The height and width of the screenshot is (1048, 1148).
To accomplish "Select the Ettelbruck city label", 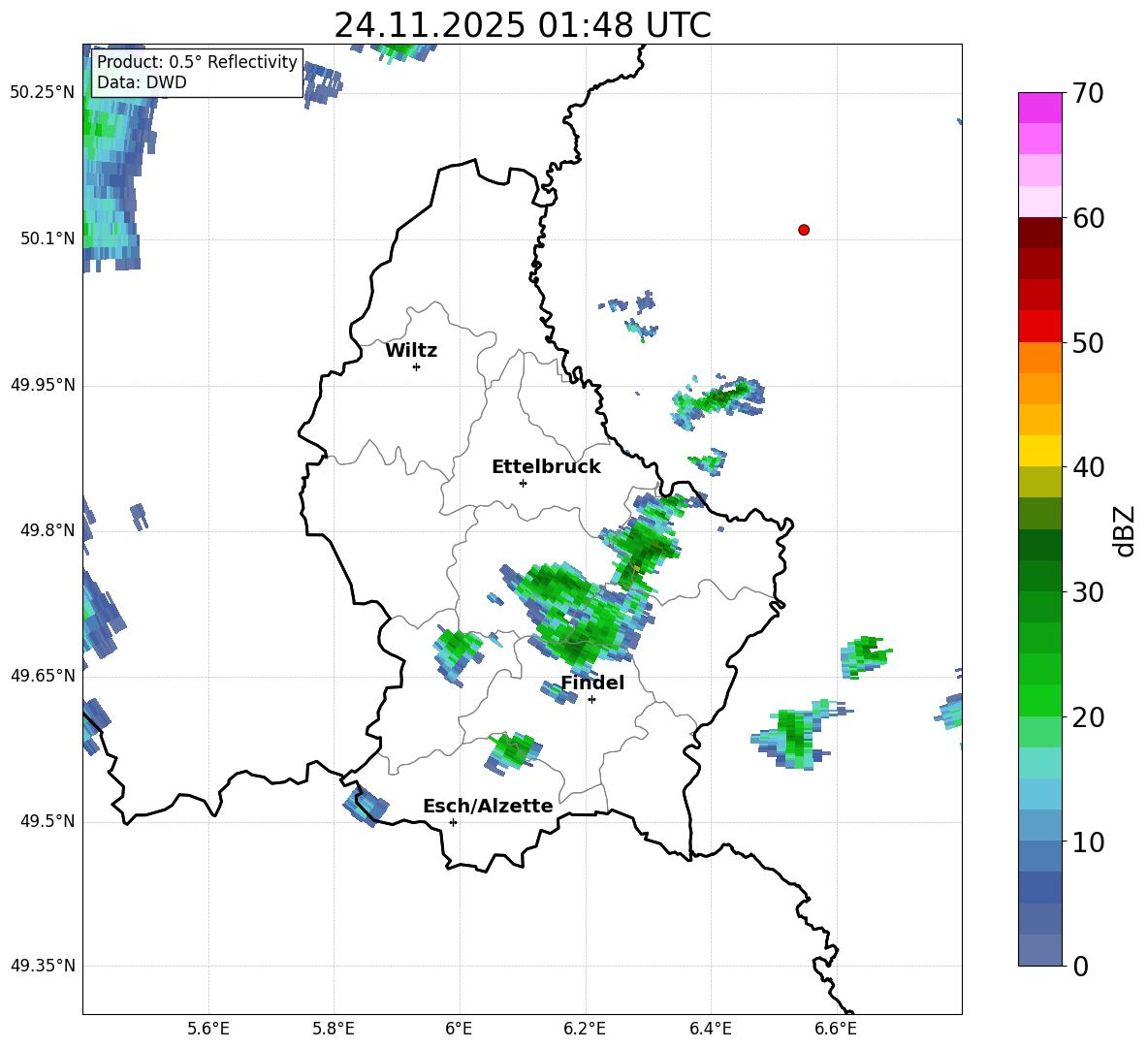I will 546,467.
